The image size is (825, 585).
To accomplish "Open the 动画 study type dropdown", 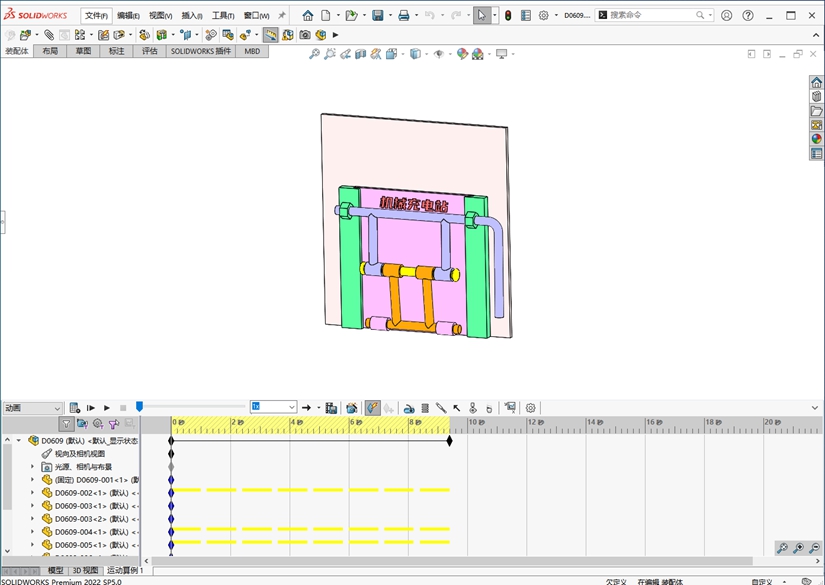I will 33,408.
